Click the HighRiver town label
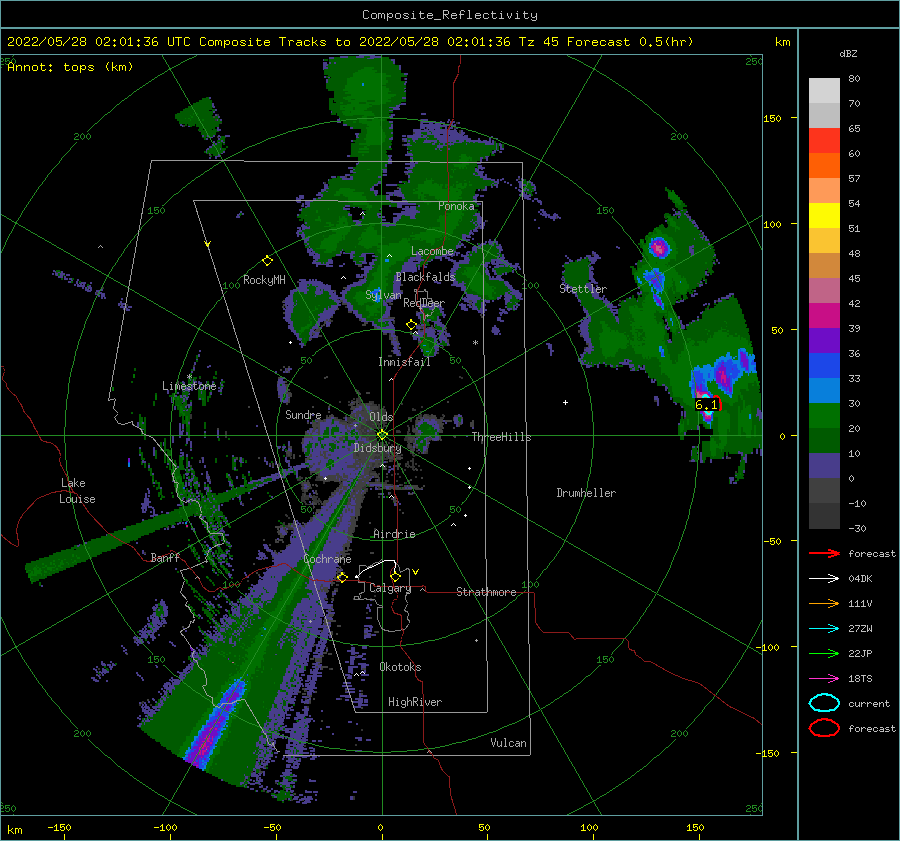The image size is (900, 841). point(415,702)
